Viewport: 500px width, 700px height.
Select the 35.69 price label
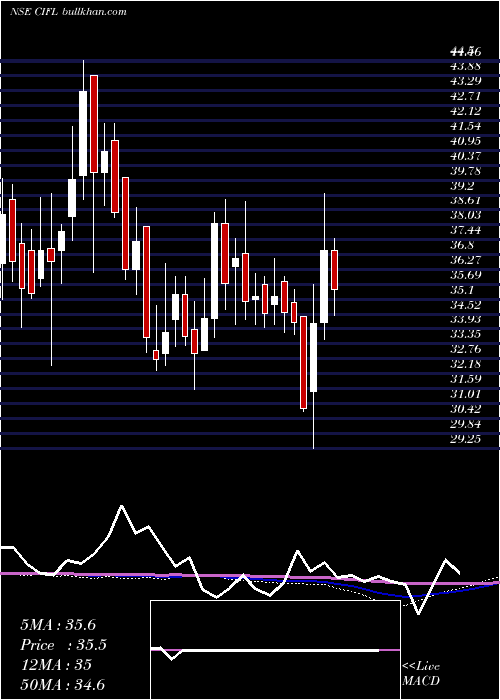point(466,275)
